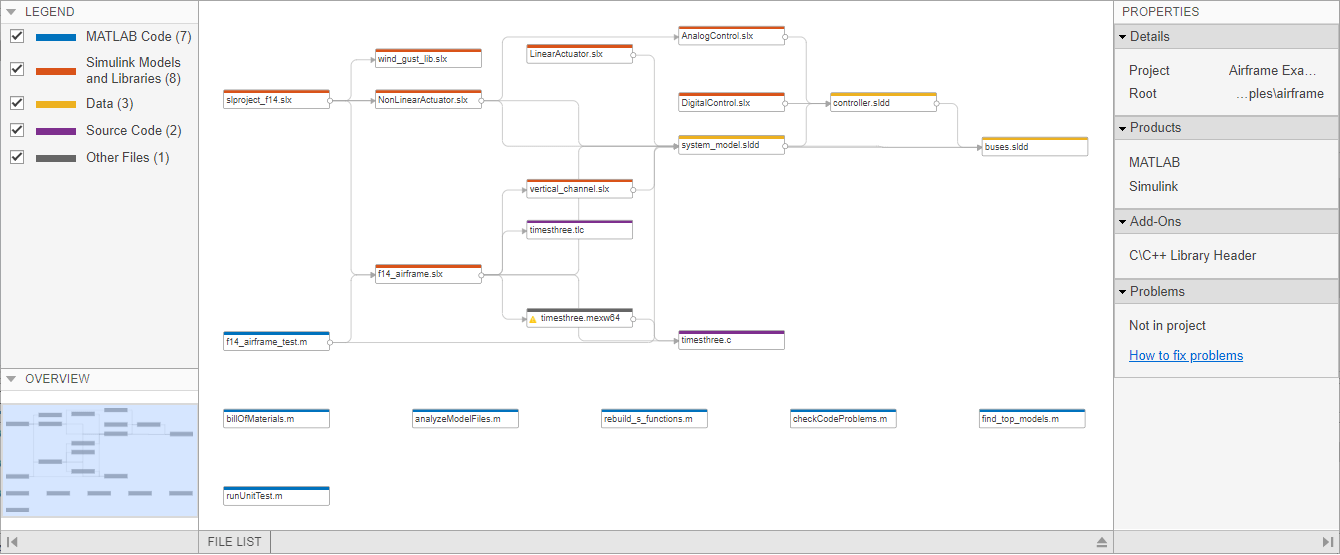Select the timesthree.tlc node
The image size is (1340, 555).
(580, 230)
